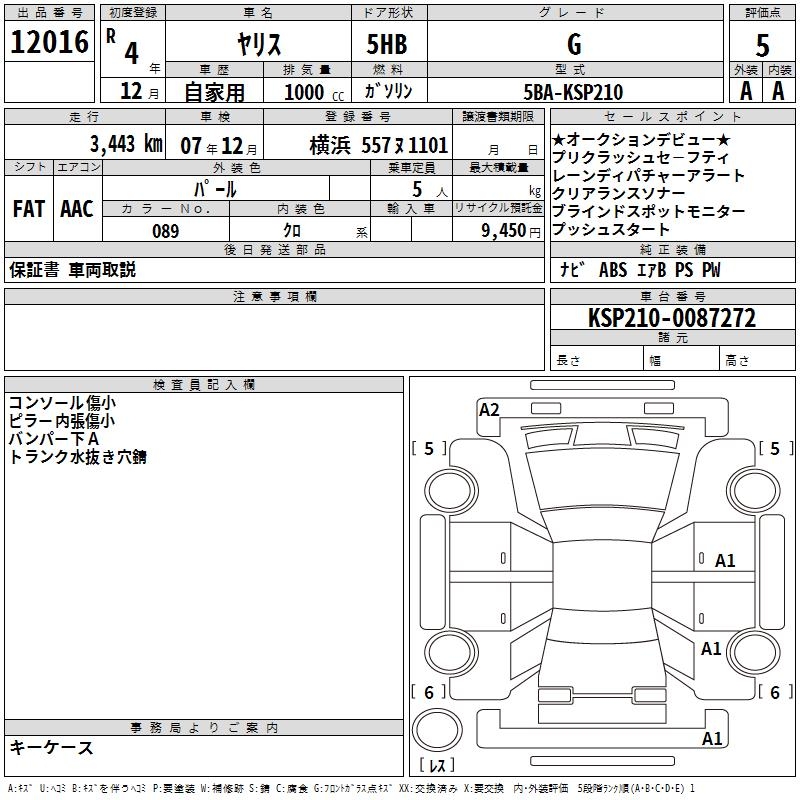Click the キーケース note text

(51, 747)
